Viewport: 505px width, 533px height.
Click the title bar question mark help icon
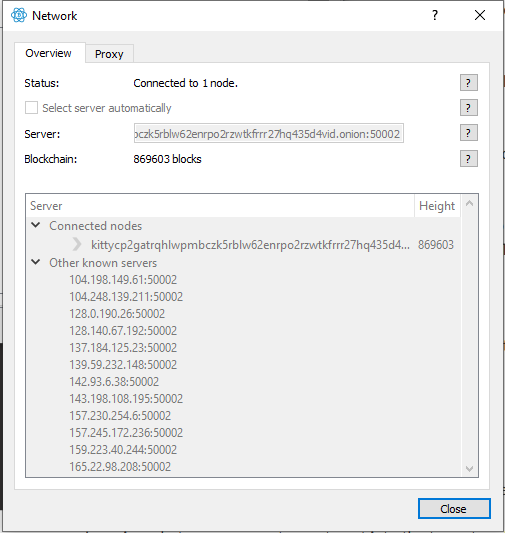(435, 15)
